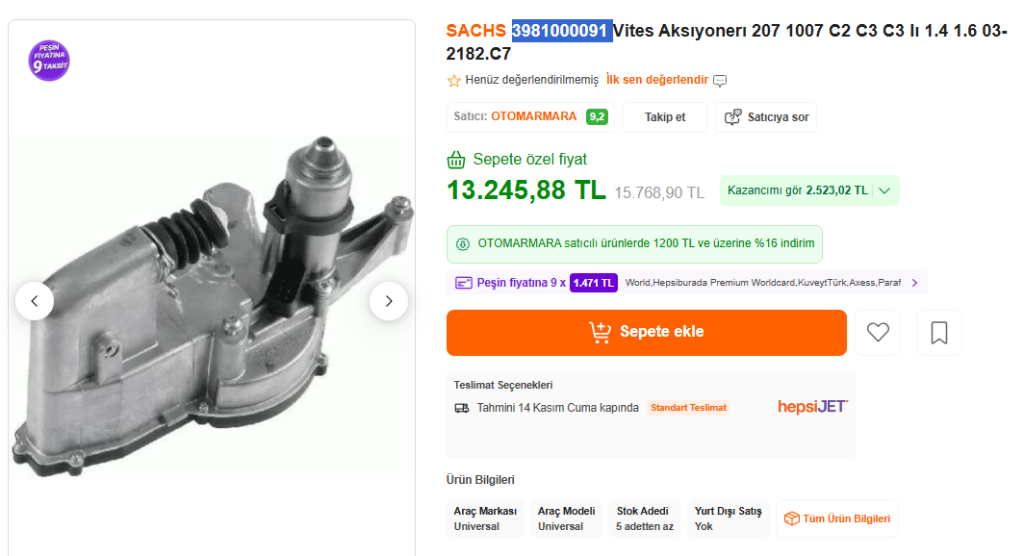1024x556 pixels.
Task: Click the purple 9 taksit badge
Action: click(49, 61)
